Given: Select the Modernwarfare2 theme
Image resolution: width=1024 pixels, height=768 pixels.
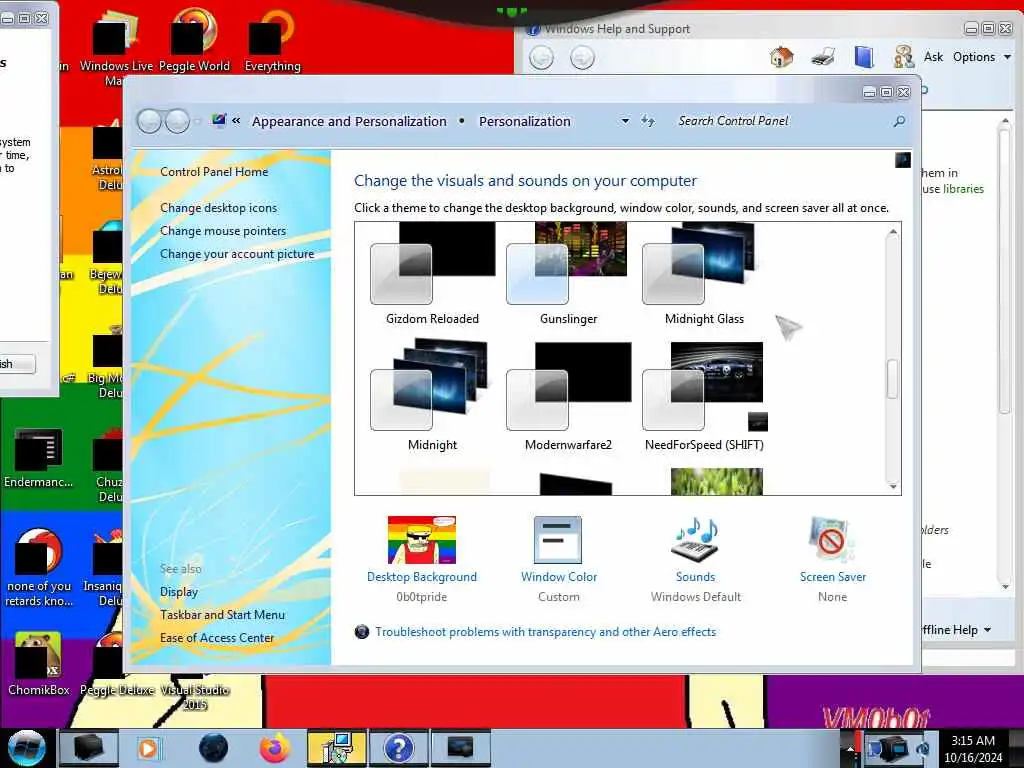Looking at the screenshot, I should [x=568, y=395].
